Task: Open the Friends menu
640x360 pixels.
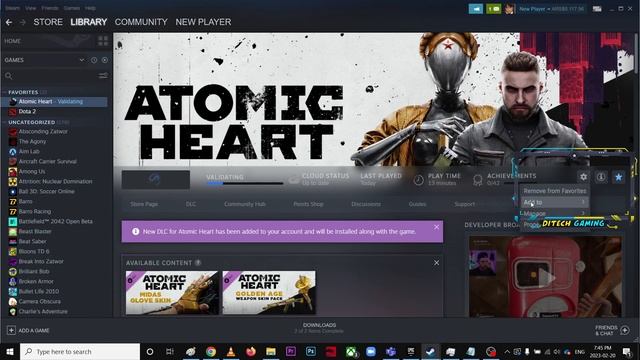Action: coord(50,8)
